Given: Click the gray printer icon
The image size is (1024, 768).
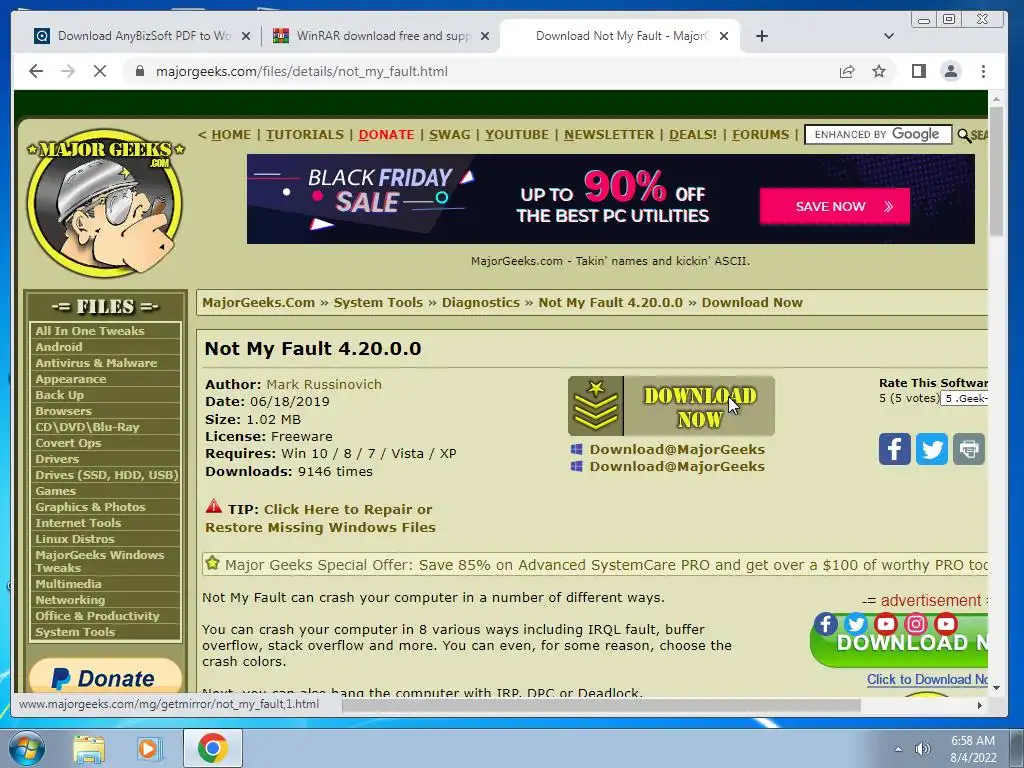Looking at the screenshot, I should click(x=968, y=449).
